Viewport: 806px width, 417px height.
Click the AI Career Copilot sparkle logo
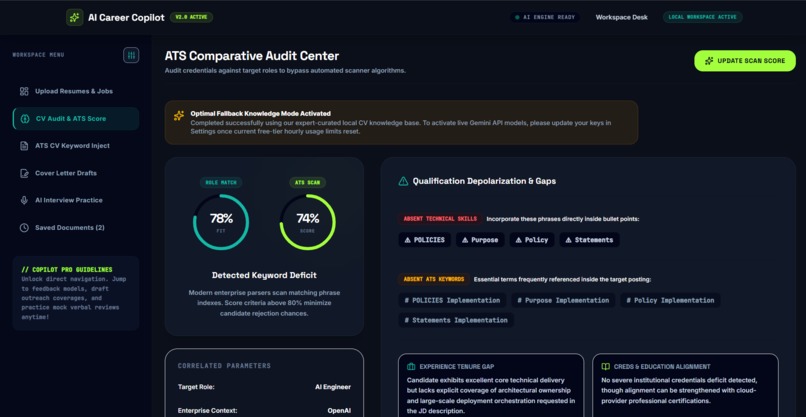(75, 17)
